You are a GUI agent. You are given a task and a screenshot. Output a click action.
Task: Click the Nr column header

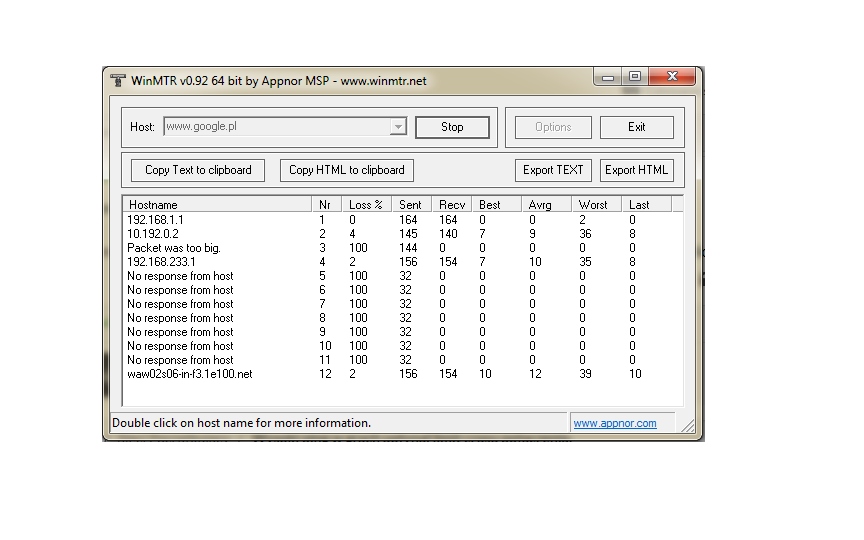click(x=326, y=204)
